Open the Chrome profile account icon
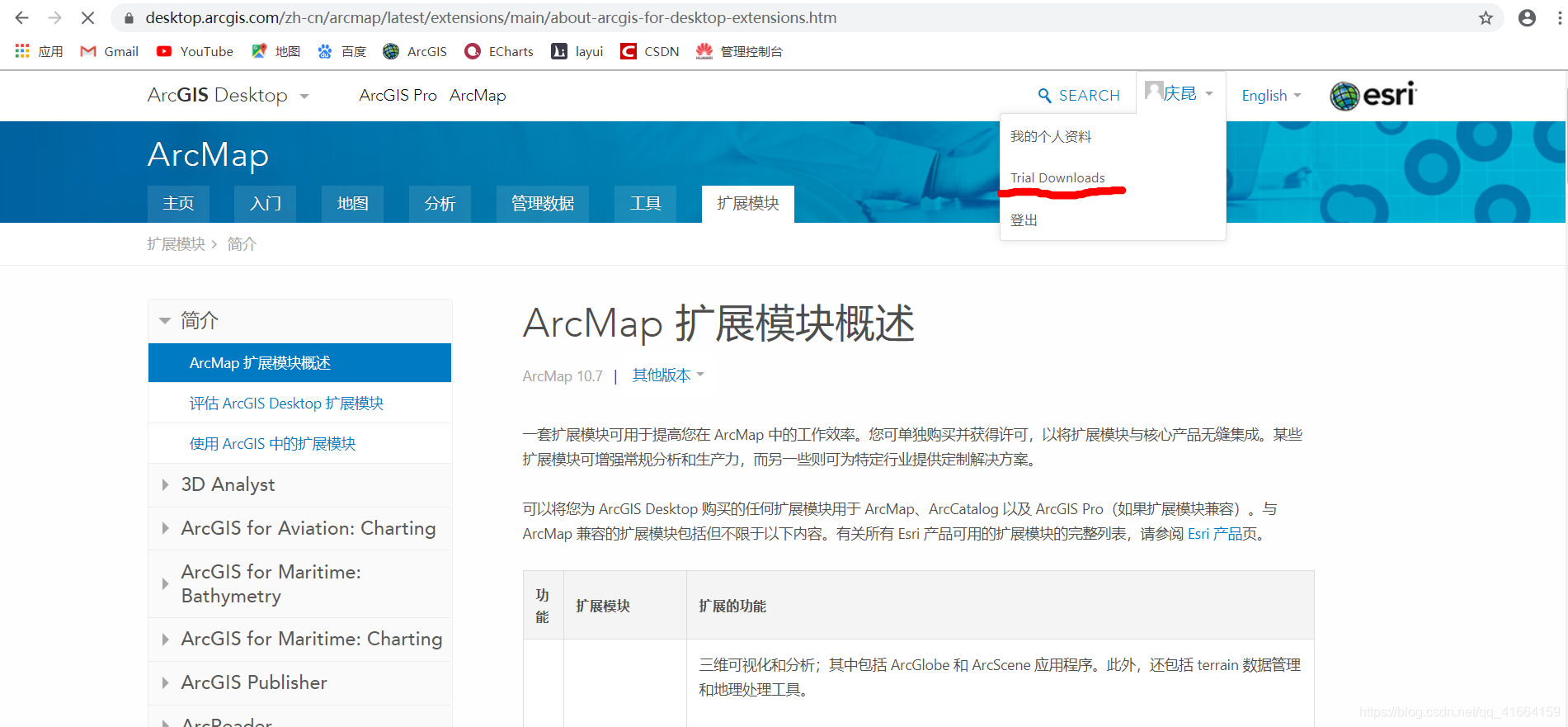The width and height of the screenshot is (1568, 727). pos(1527,17)
